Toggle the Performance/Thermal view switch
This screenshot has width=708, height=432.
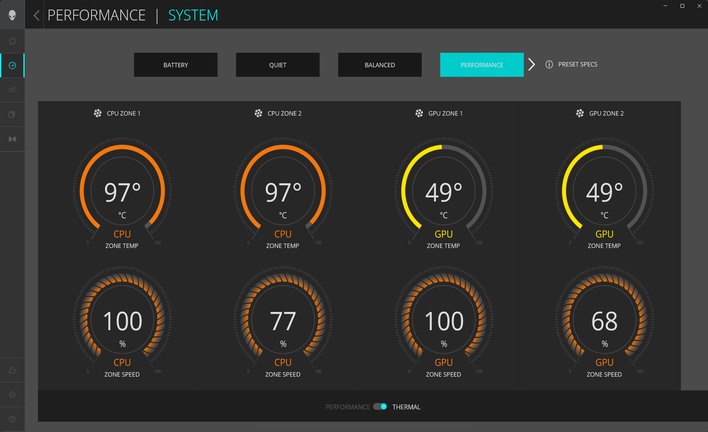pyautogui.click(x=380, y=407)
